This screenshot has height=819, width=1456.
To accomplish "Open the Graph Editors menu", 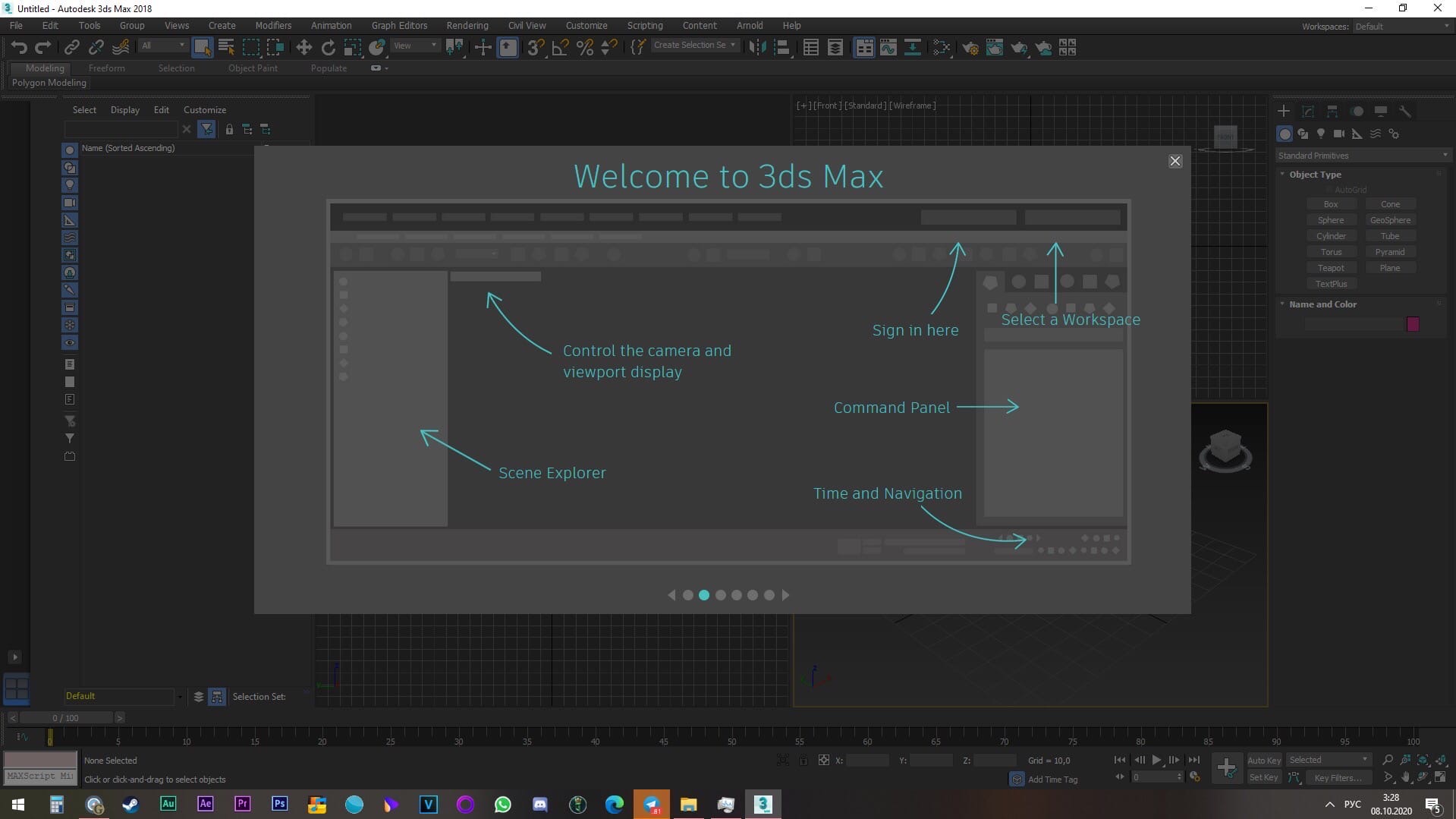I will point(399,25).
